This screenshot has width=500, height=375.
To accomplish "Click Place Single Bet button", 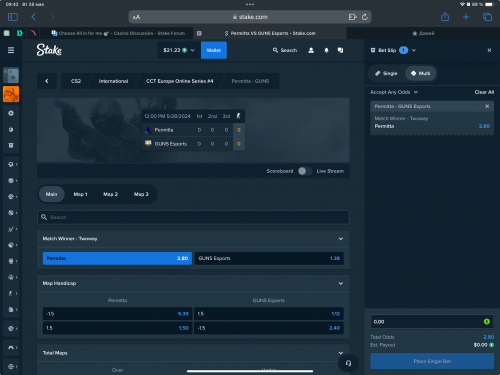I will [432, 361].
